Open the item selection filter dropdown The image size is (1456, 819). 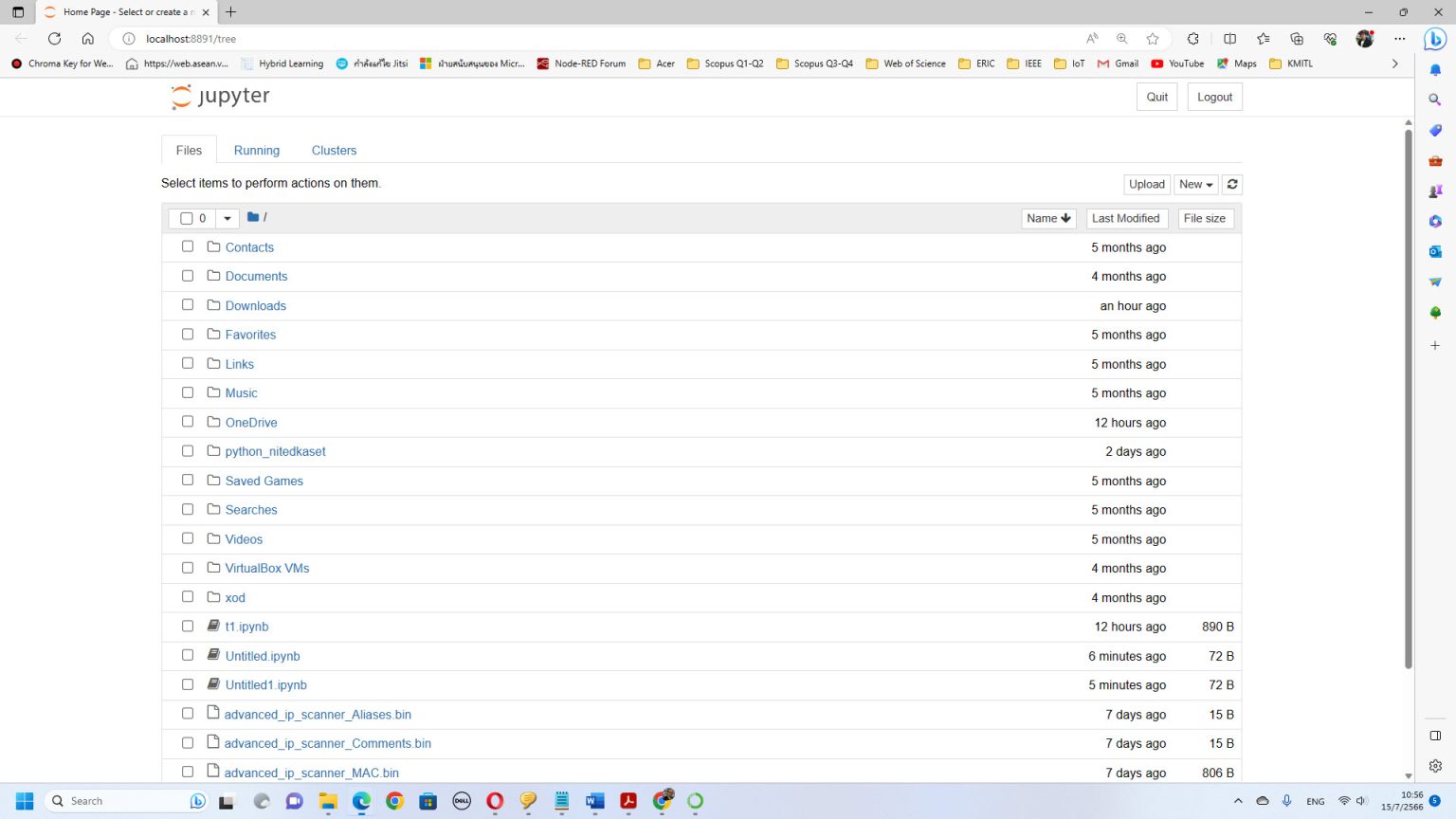click(227, 218)
